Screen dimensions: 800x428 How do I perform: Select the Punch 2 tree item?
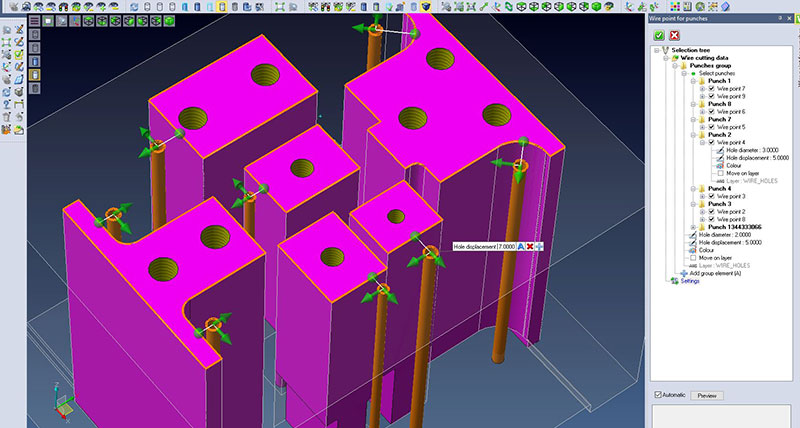pyautogui.click(x=720, y=134)
